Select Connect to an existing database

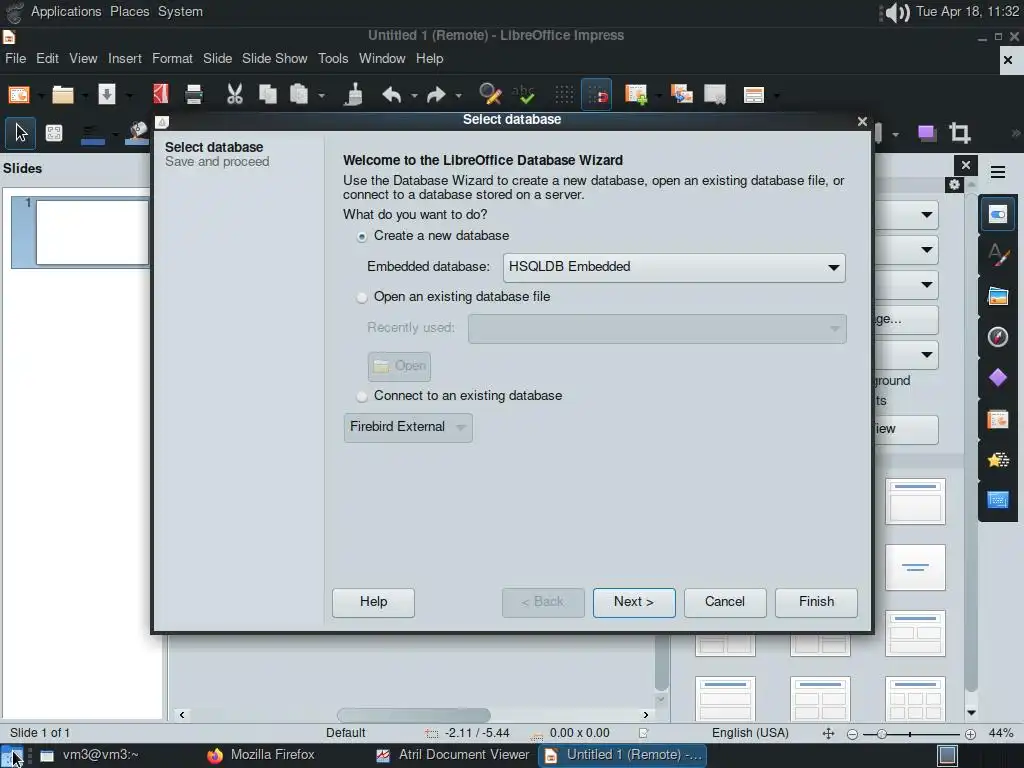[459, 396]
